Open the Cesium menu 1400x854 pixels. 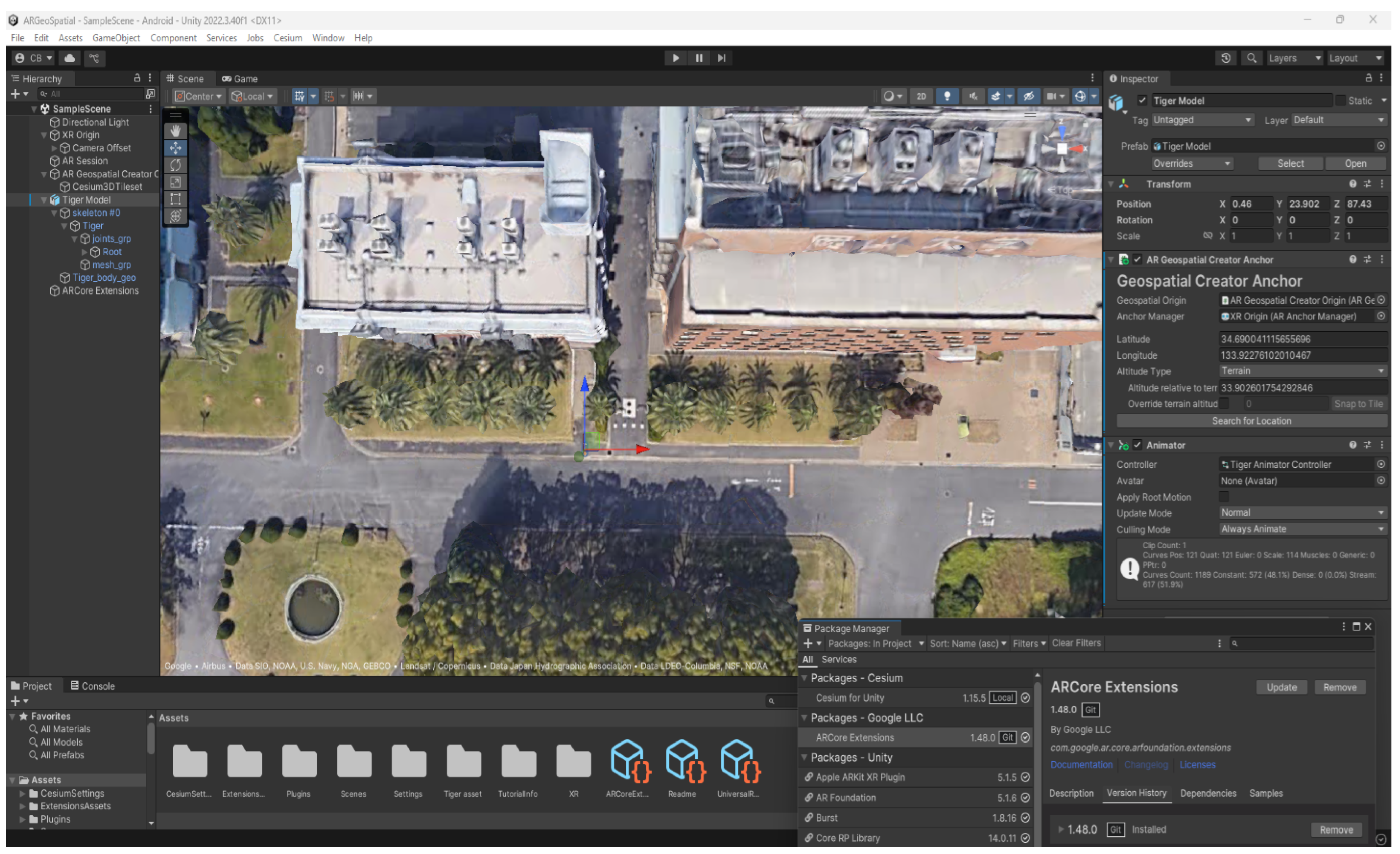pyautogui.click(x=288, y=38)
